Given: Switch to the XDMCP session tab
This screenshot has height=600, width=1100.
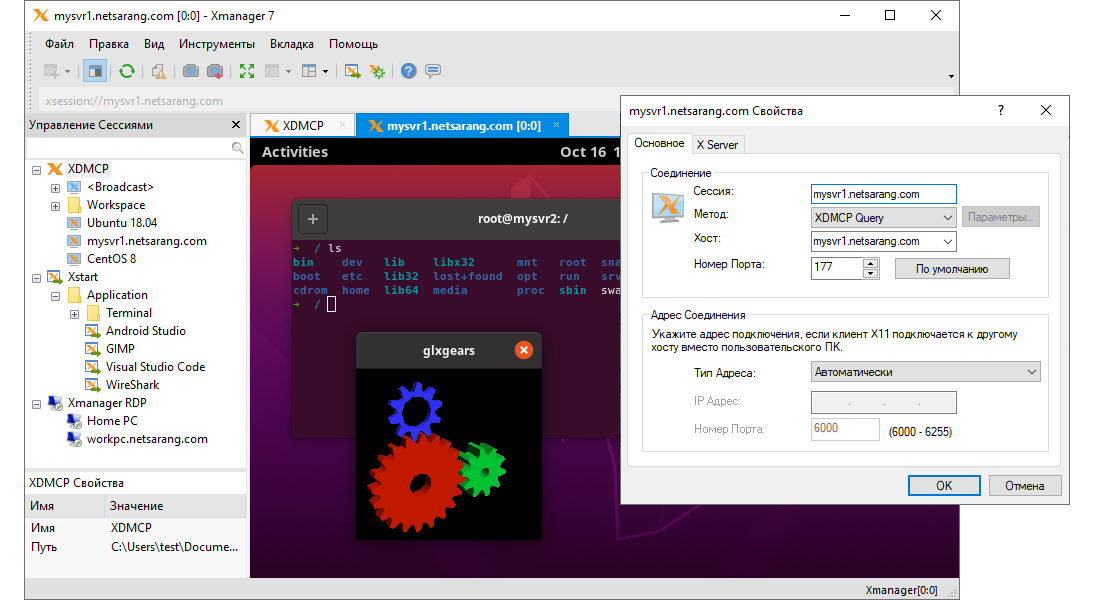Looking at the screenshot, I should 302,126.
